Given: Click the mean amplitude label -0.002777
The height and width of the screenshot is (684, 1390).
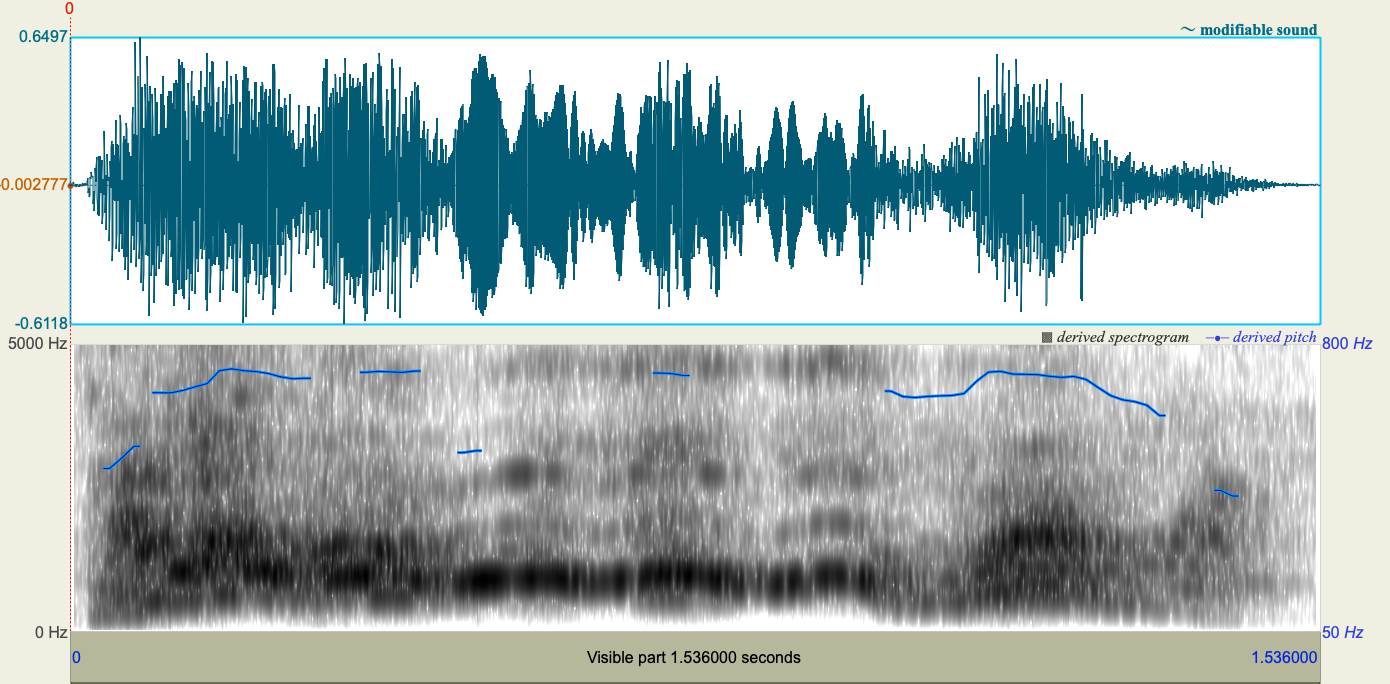Looking at the screenshot, I should point(31,183).
